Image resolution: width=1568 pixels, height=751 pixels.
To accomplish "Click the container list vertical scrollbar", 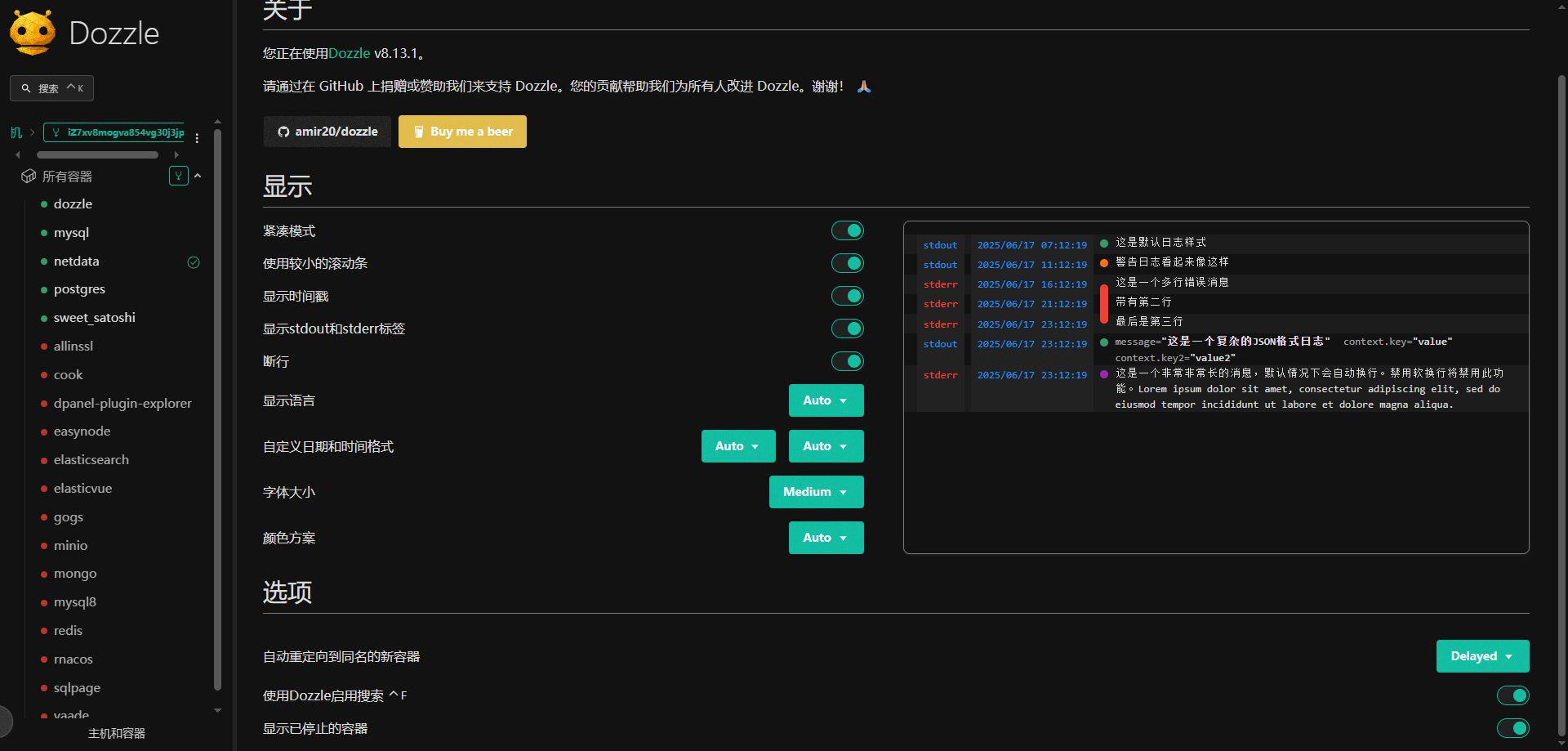I will click(x=217, y=409).
